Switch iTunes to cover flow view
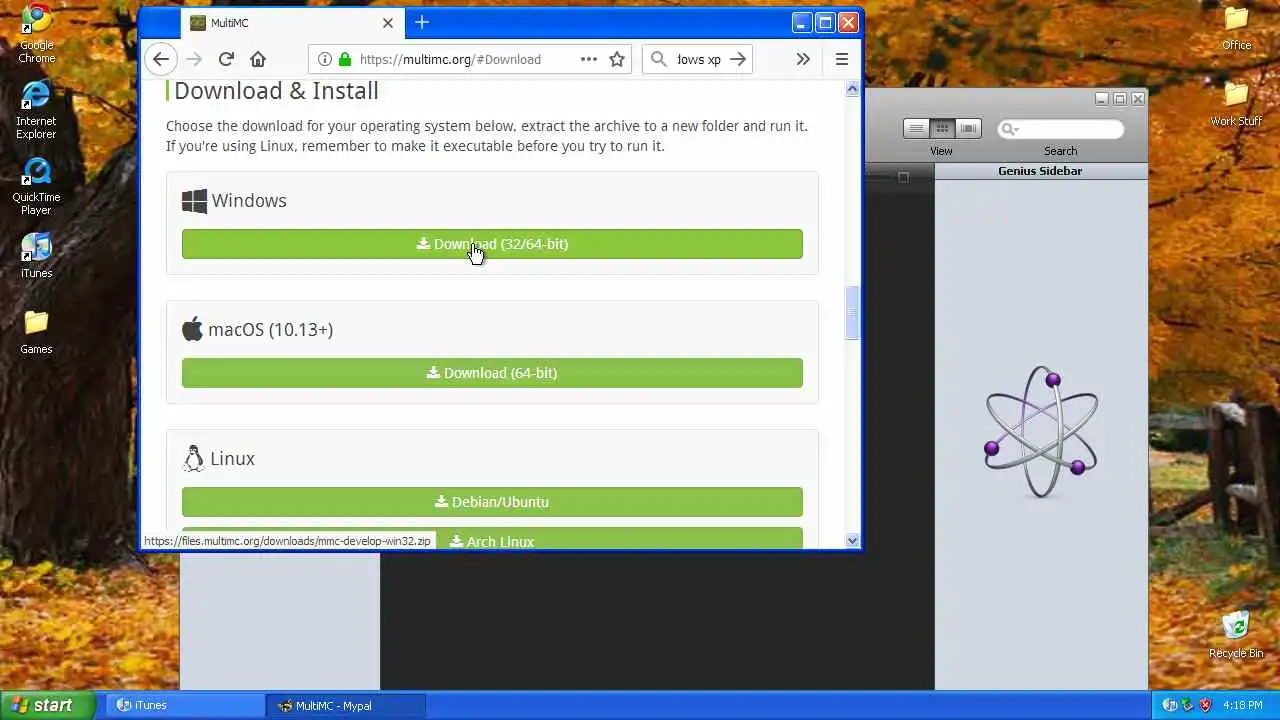 (x=968, y=128)
